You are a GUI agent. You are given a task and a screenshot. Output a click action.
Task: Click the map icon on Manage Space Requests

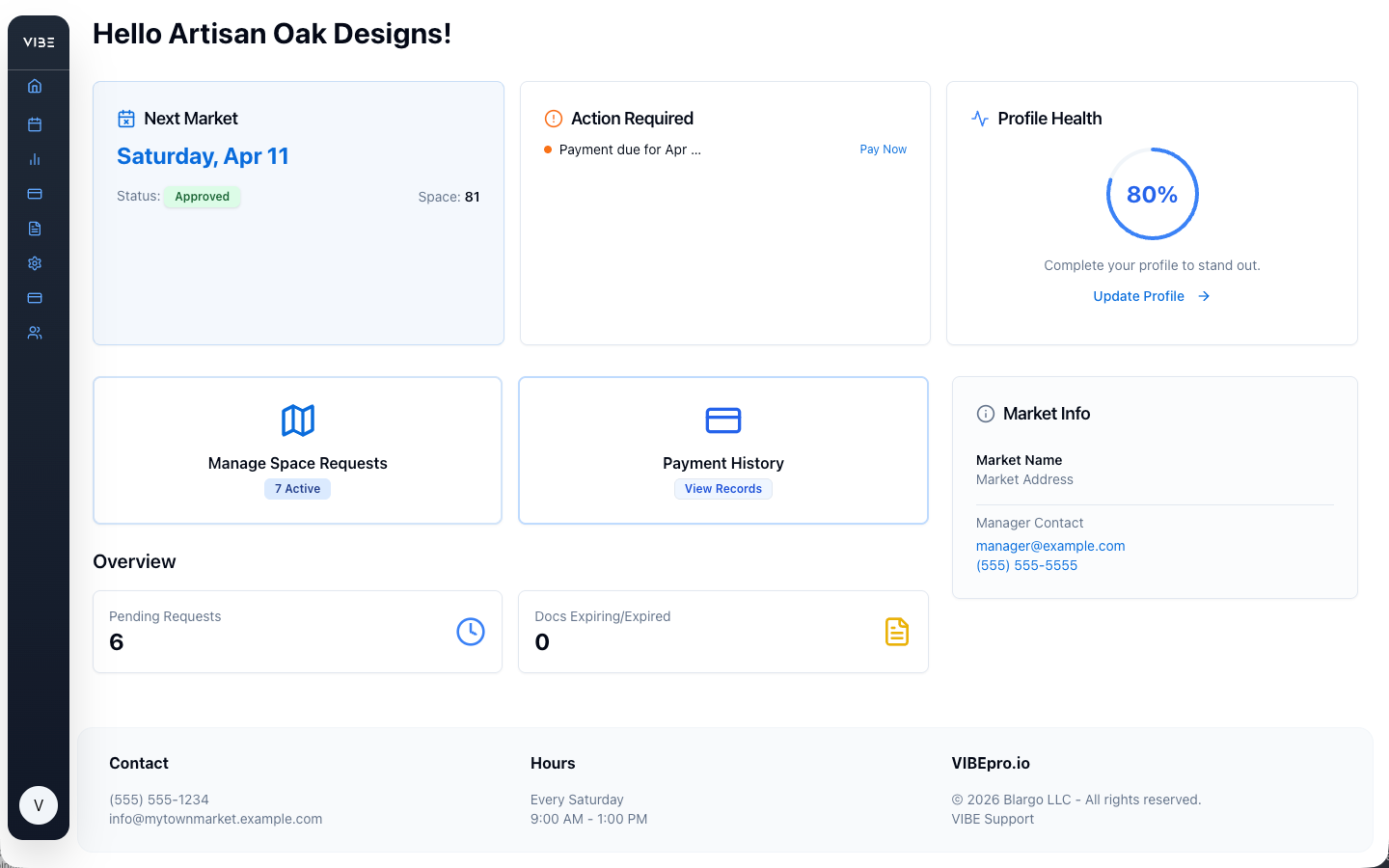297,420
